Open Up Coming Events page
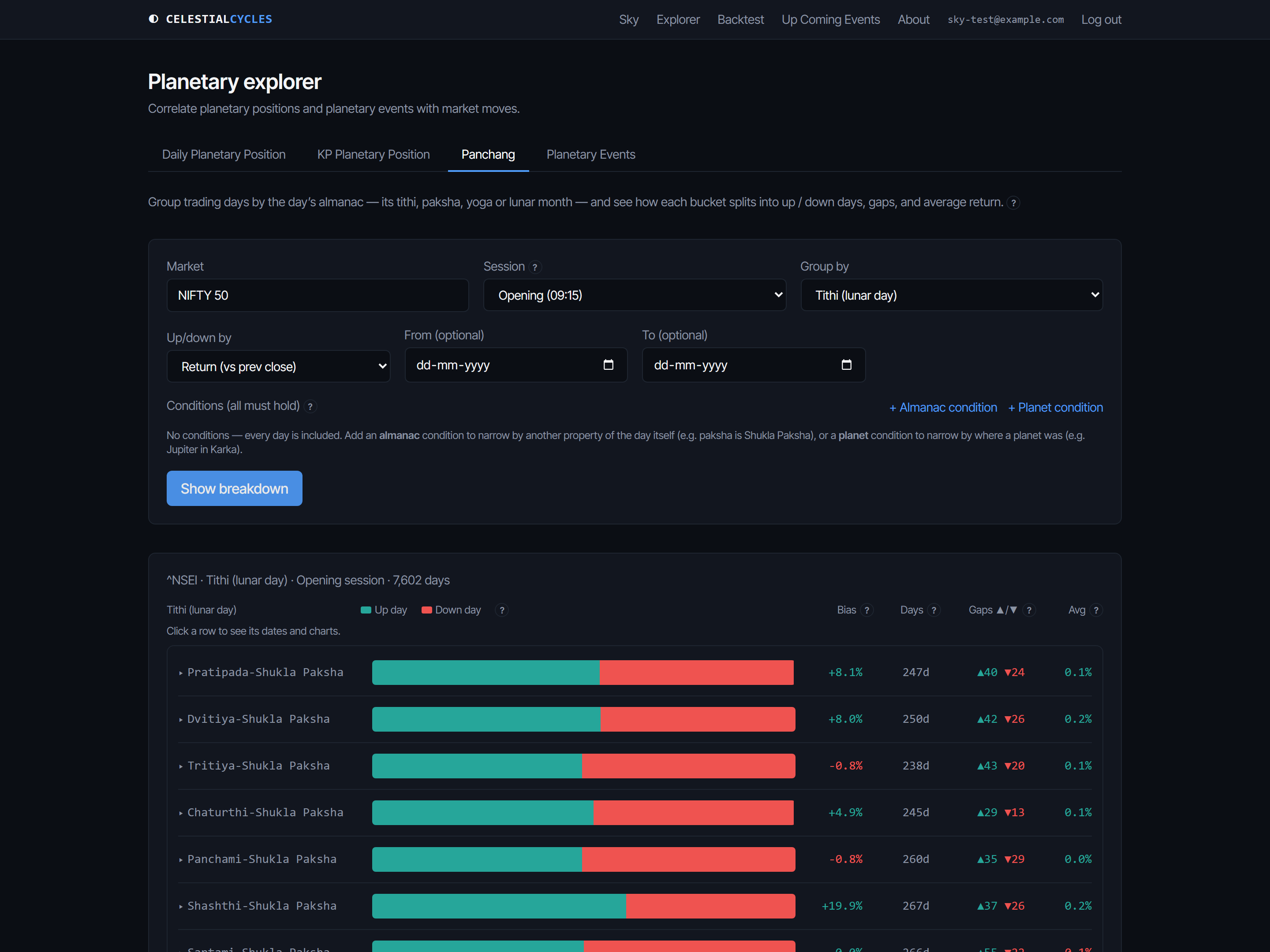The width and height of the screenshot is (1270, 952). (x=831, y=19)
